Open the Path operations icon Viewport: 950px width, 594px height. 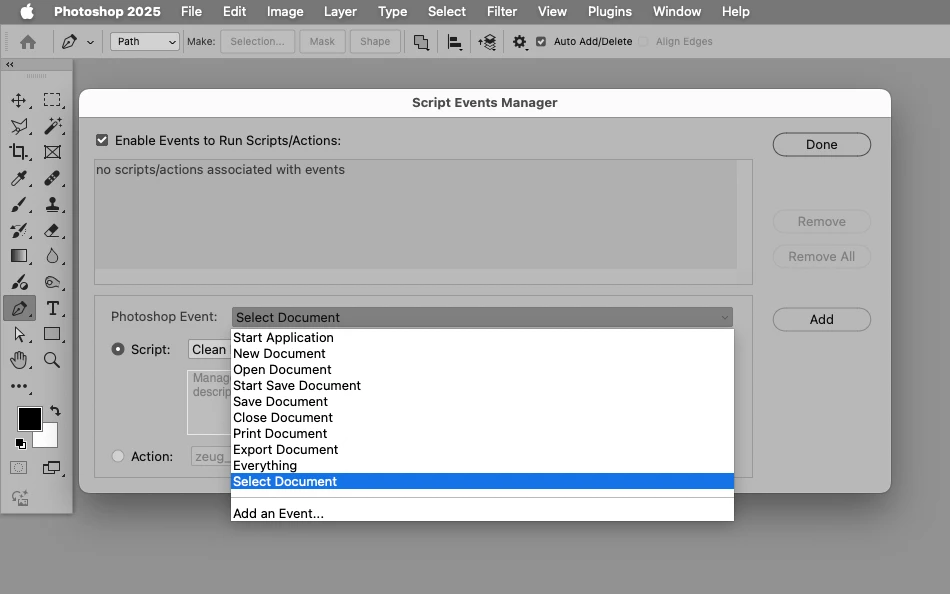[x=421, y=42]
